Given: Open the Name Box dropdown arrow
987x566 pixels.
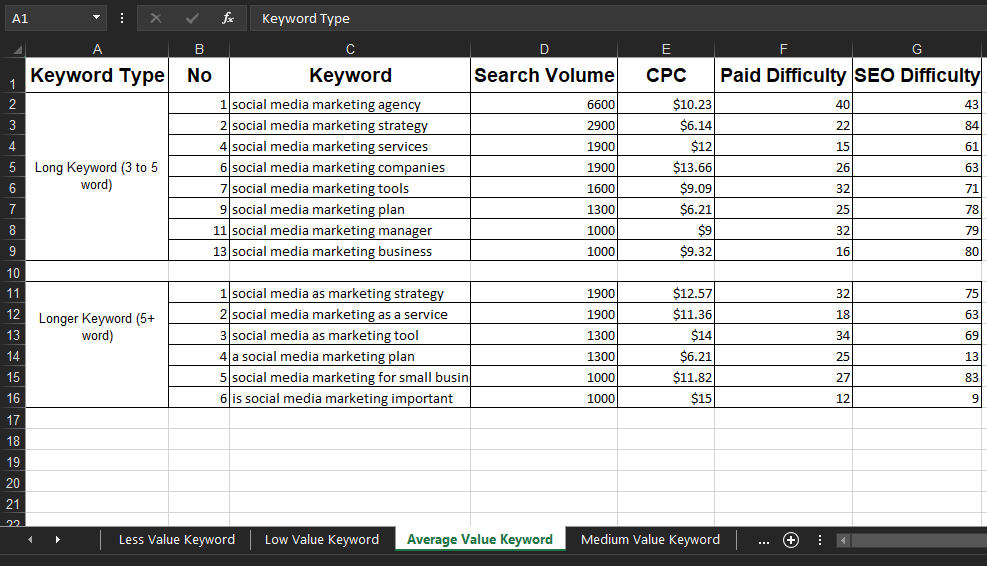Looking at the screenshot, I should point(96,18).
